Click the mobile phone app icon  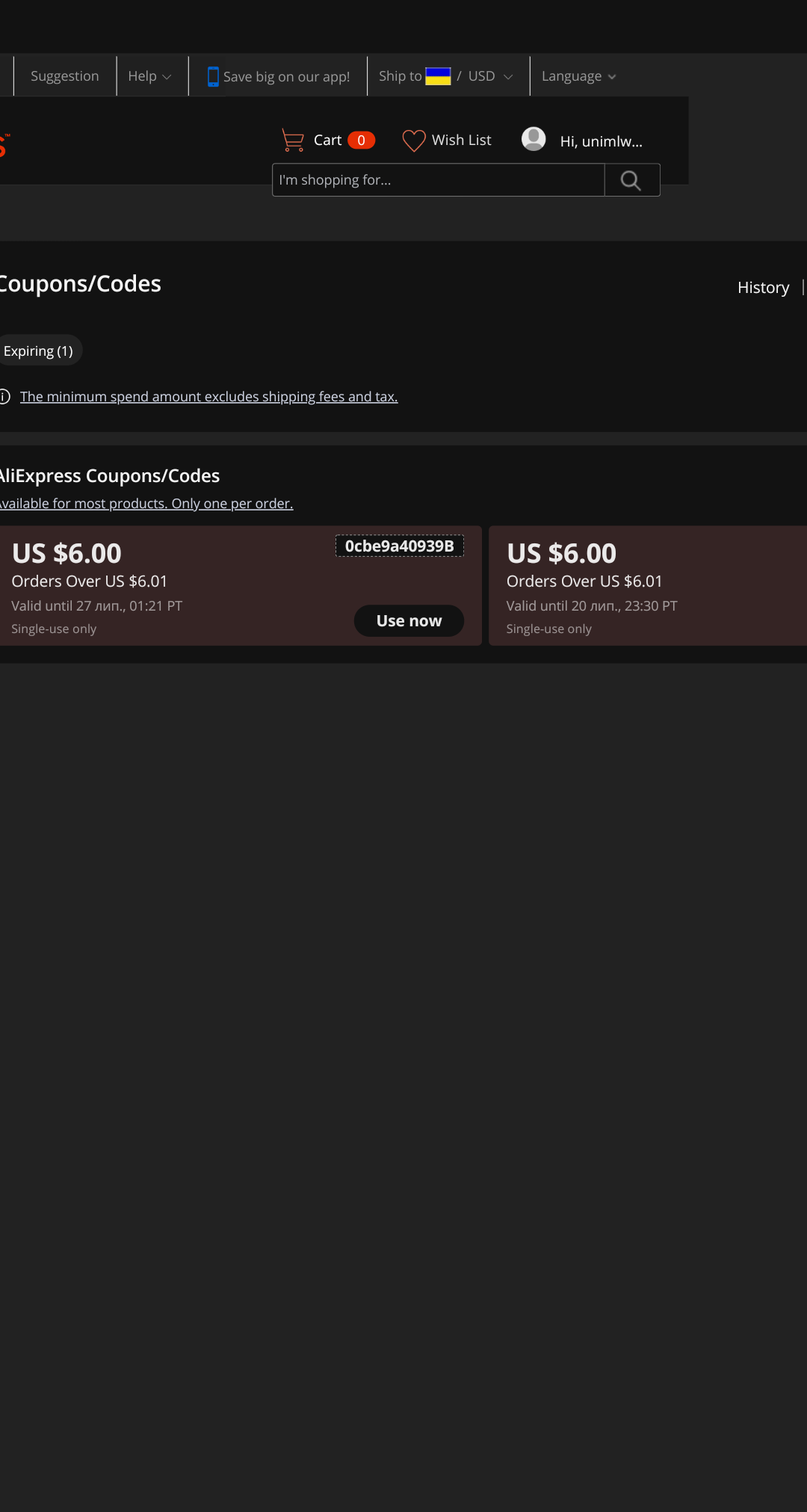pyautogui.click(x=213, y=76)
